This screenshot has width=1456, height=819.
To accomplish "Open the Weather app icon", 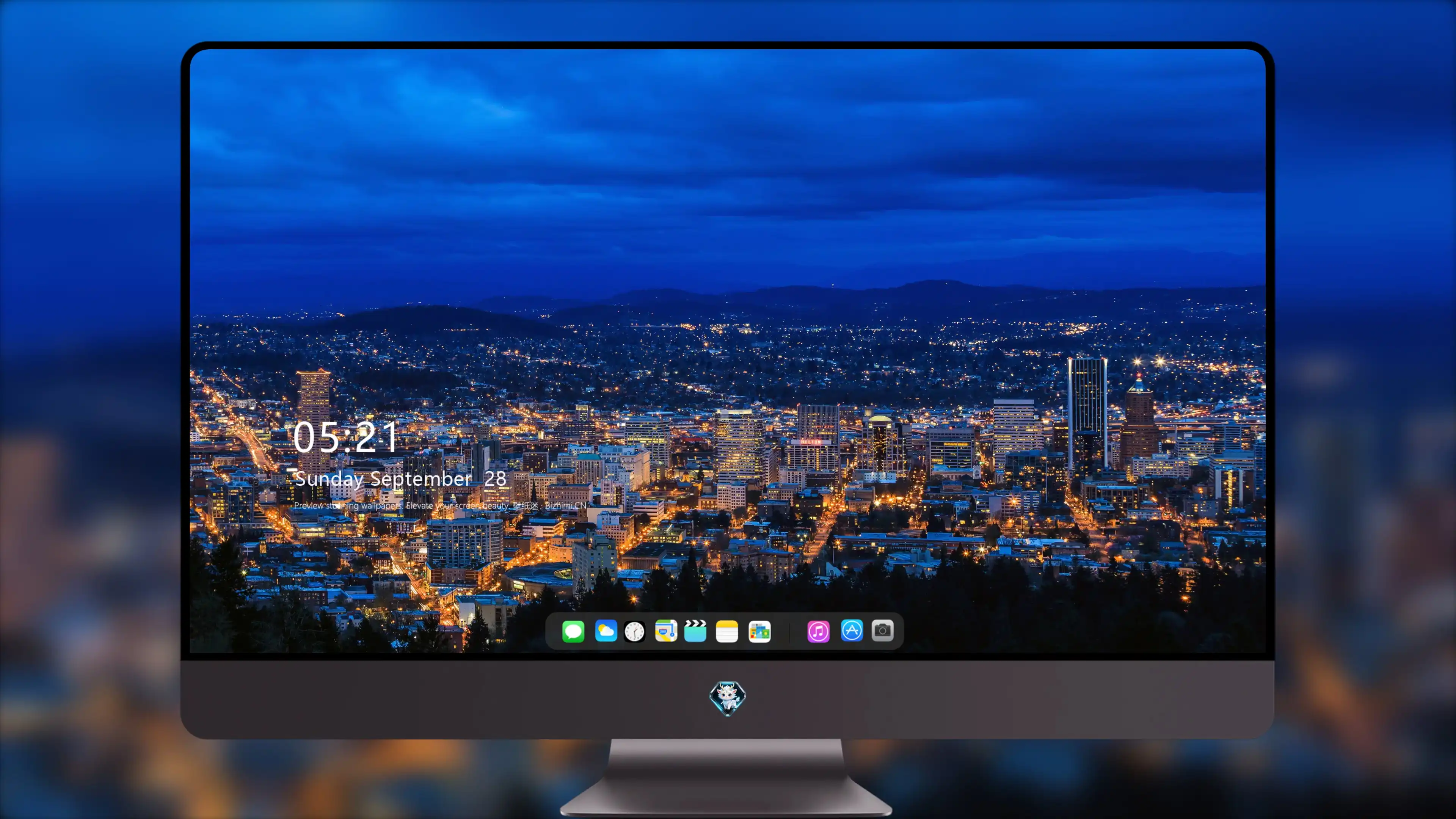I will pyautogui.click(x=606, y=631).
